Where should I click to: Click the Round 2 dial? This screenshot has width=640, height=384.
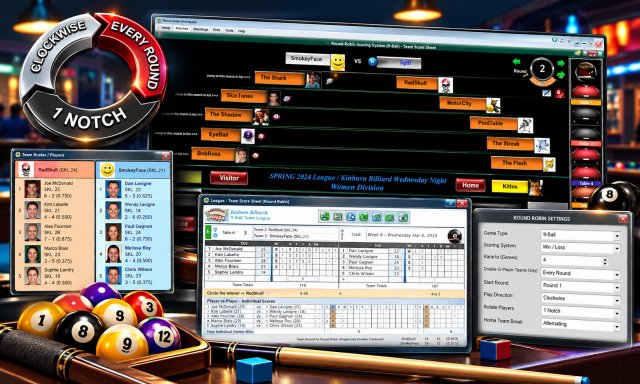[542, 69]
